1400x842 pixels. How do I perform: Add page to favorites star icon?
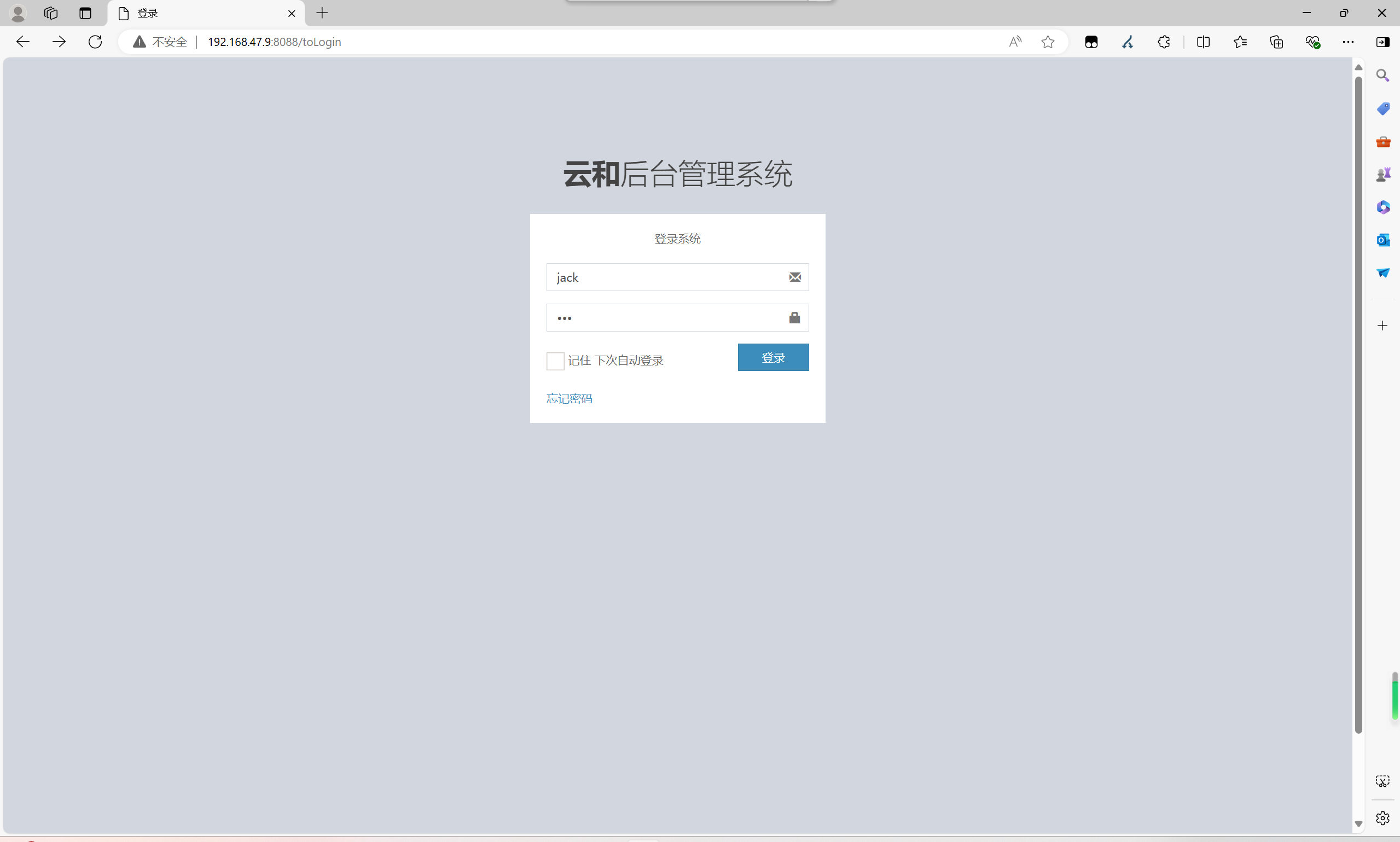point(1047,42)
